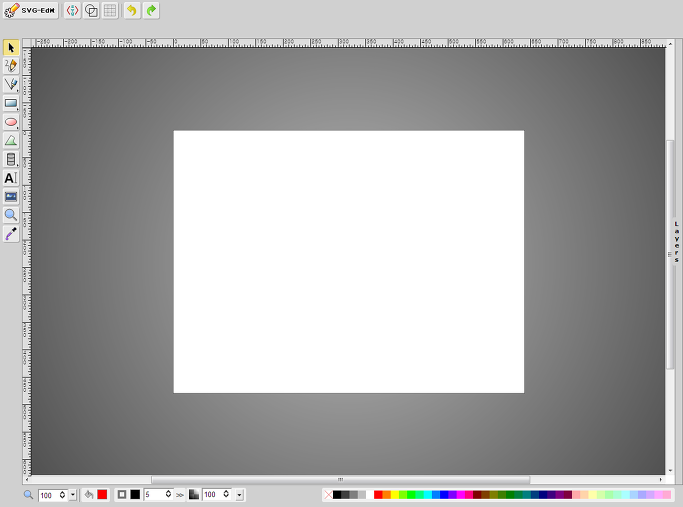Click the scroll right arrow

pos(661,480)
